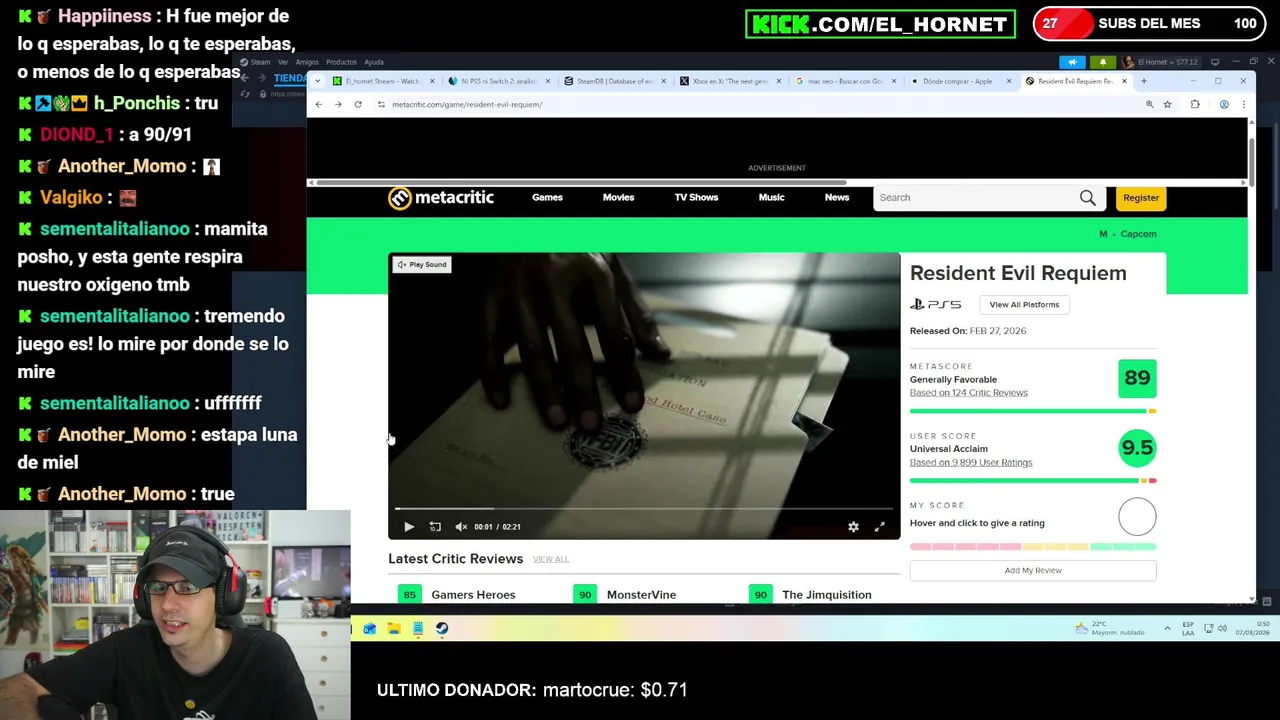The height and width of the screenshot is (720, 1280).
Task: Click the 9.5 user score badge
Action: click(x=1137, y=448)
